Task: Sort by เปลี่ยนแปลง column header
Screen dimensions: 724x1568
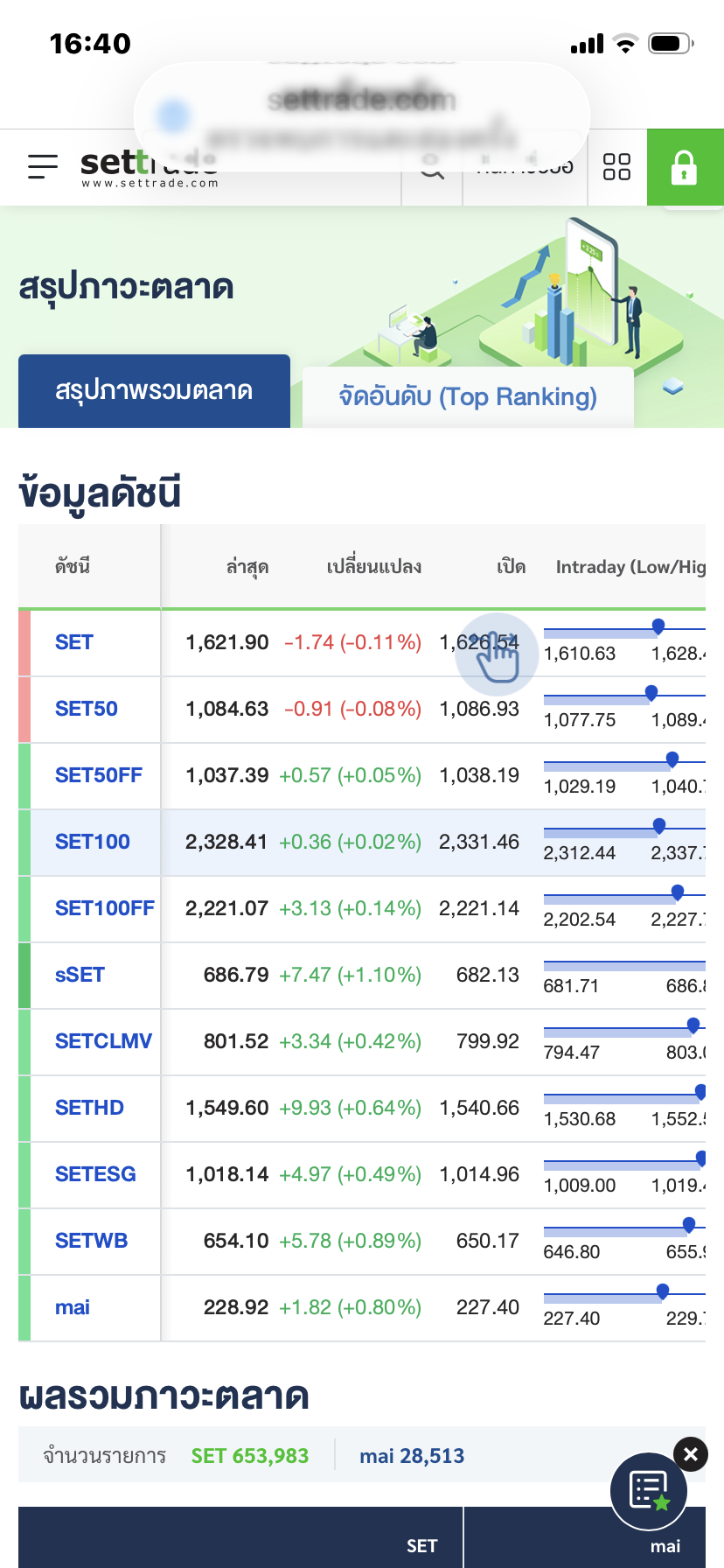Action: [x=374, y=567]
